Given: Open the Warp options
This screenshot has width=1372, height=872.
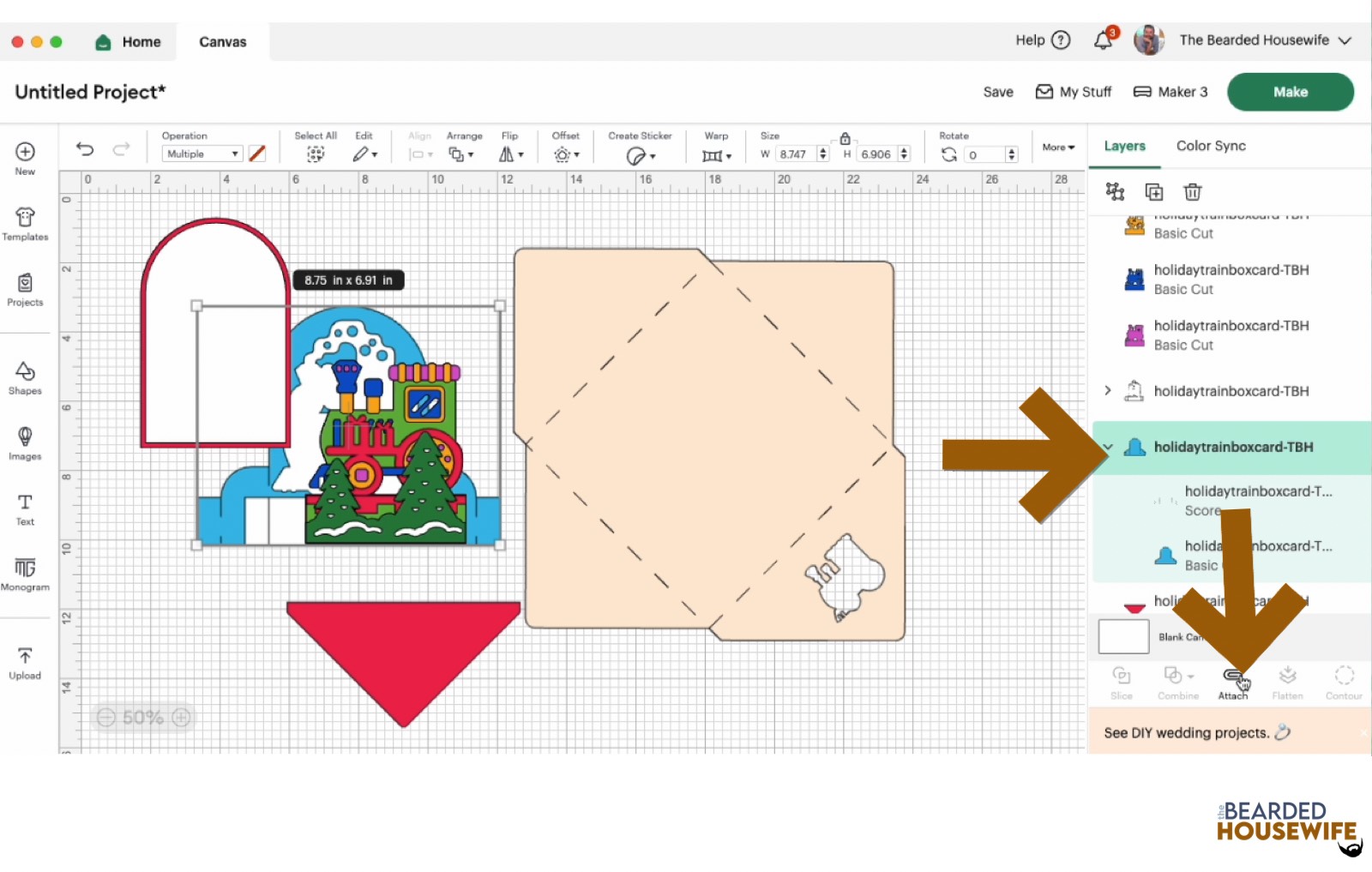Looking at the screenshot, I should 717,155.
